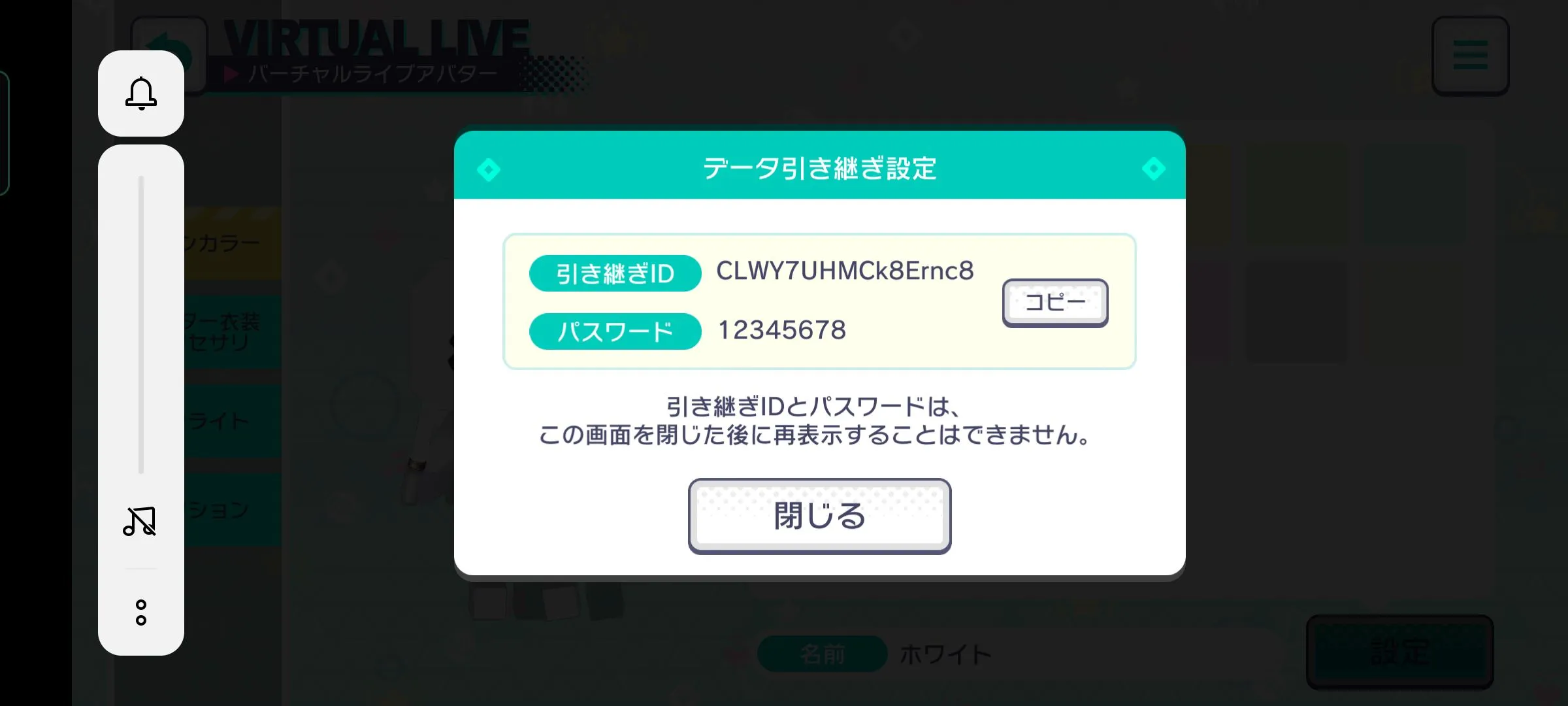
Task: Toggle the muted music note icon
Action: click(x=140, y=522)
